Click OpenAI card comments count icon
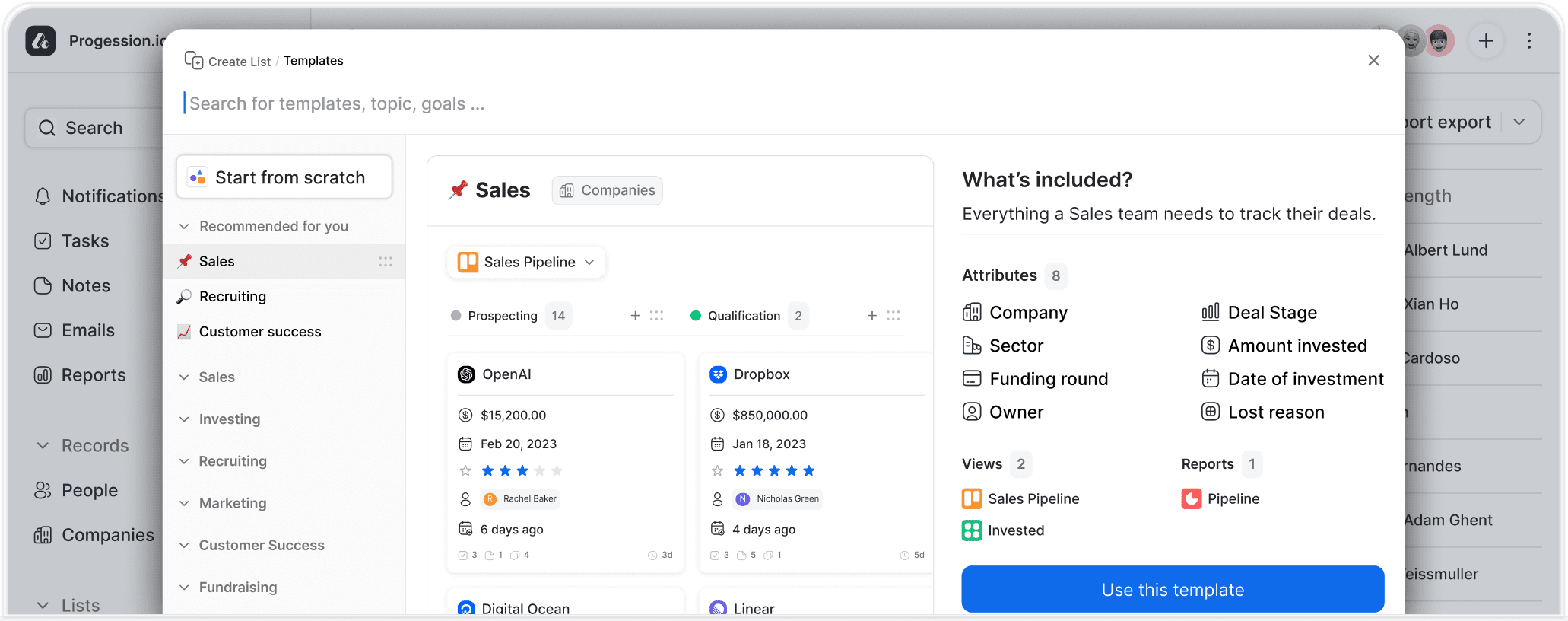This screenshot has width=1568, height=621. pyautogui.click(x=515, y=556)
